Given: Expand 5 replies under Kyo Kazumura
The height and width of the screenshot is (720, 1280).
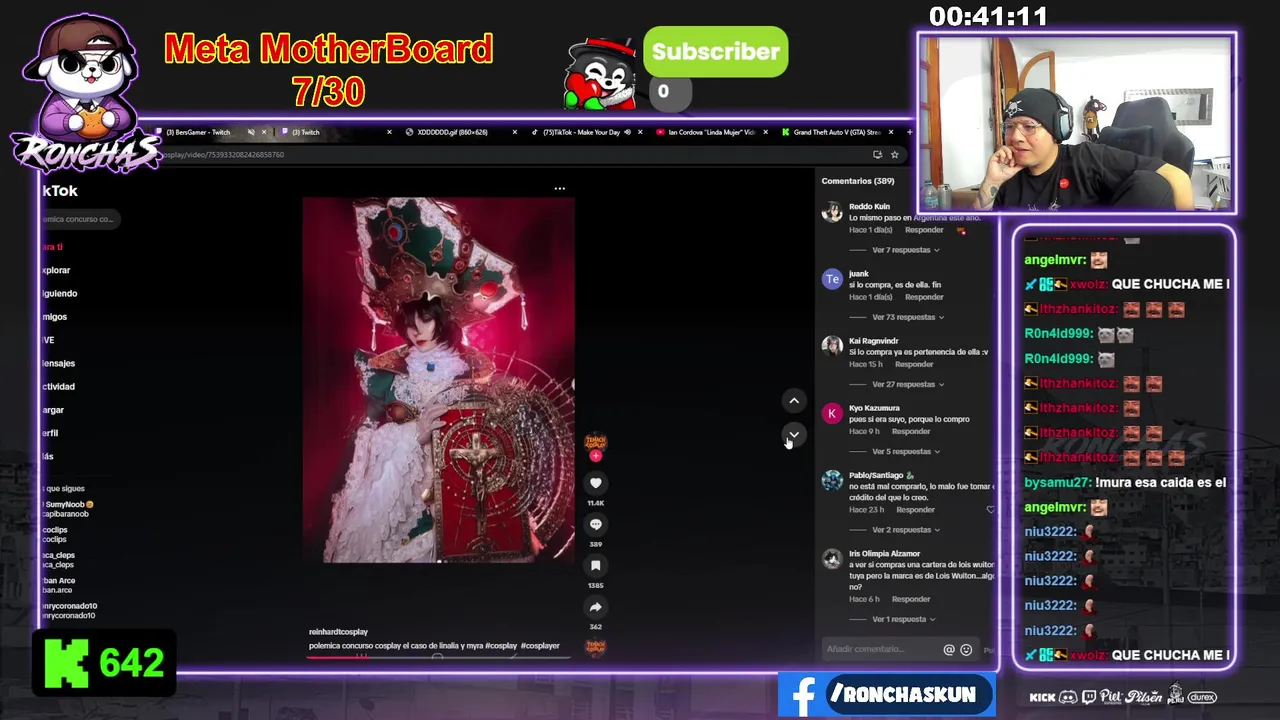Looking at the screenshot, I should pos(907,451).
